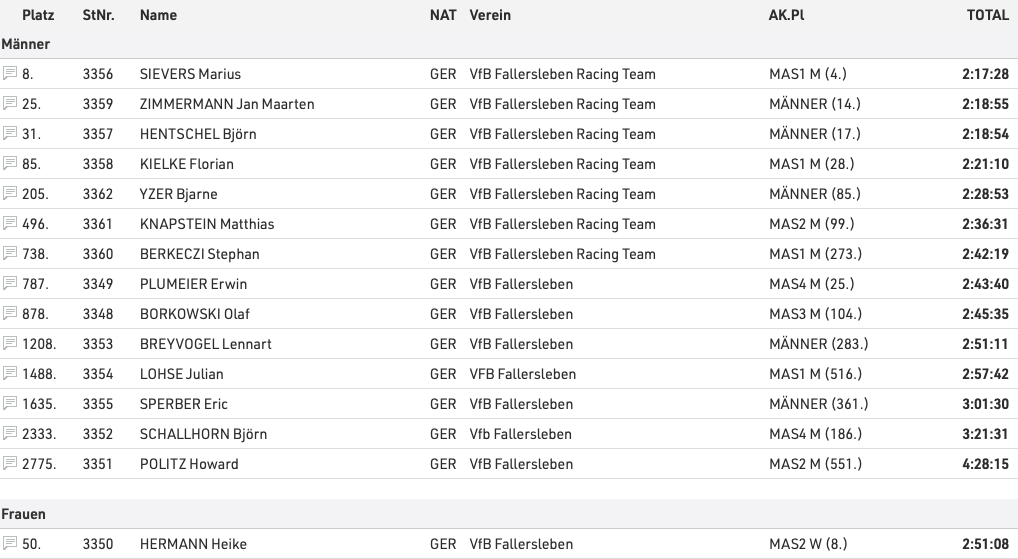Sort by the Platz column header
Viewport: 1018px width, 559px height.
click(38, 16)
